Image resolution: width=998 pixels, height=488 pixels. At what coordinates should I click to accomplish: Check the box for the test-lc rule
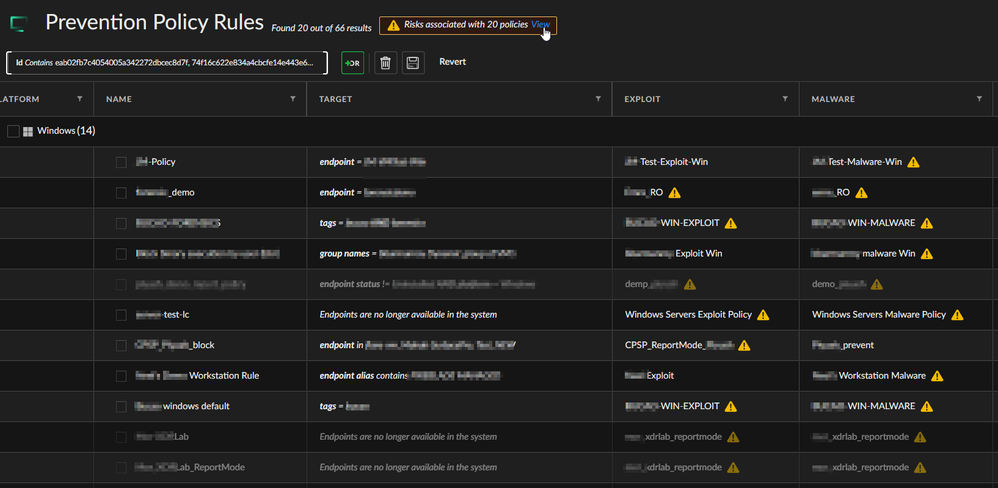pyautogui.click(x=121, y=315)
